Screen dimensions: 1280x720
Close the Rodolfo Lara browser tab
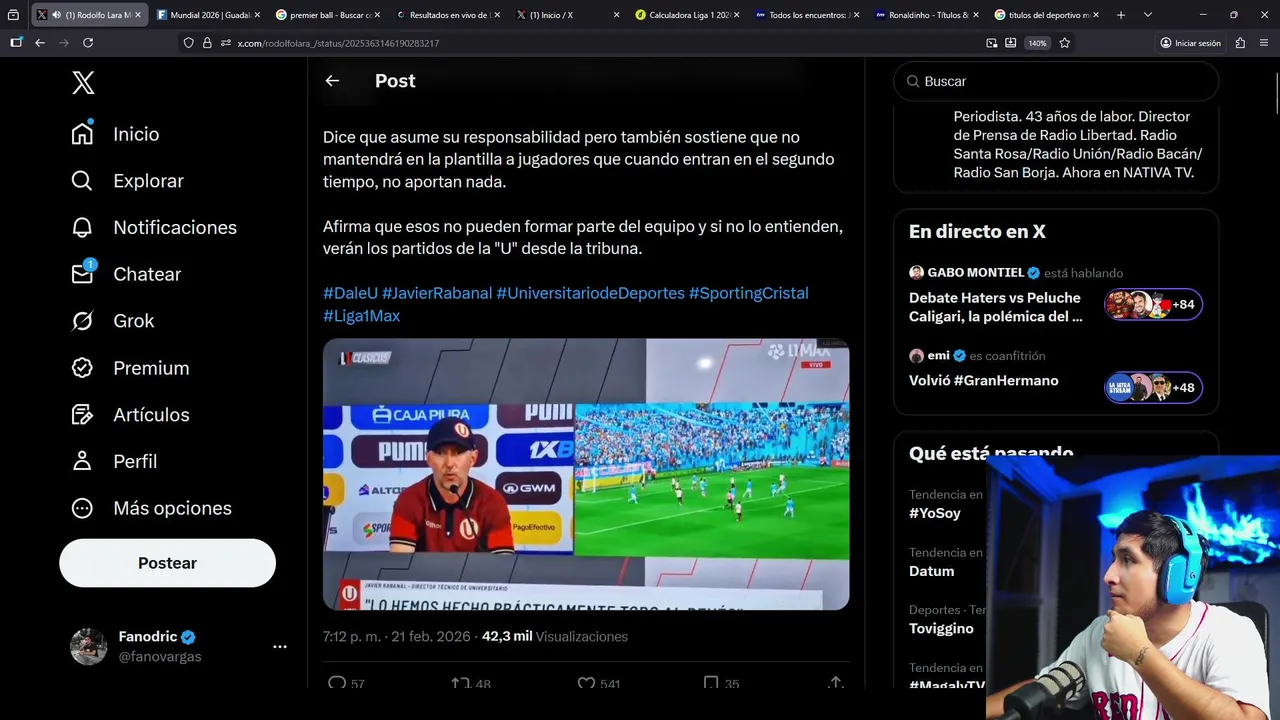(x=136, y=15)
